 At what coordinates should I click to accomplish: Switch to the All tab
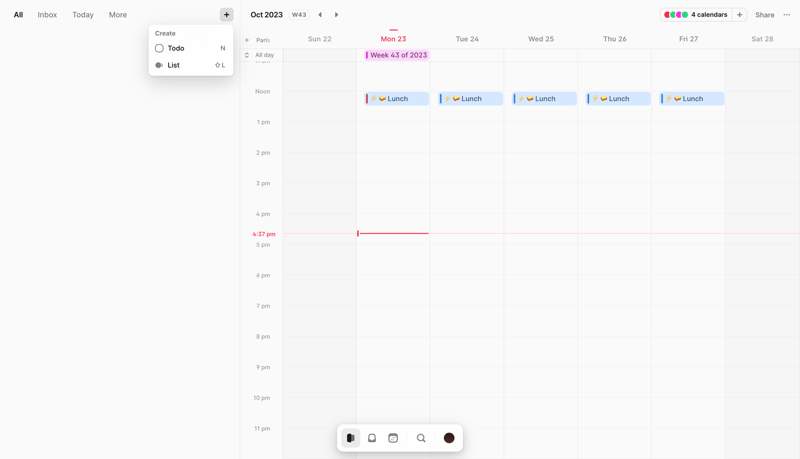tap(18, 15)
